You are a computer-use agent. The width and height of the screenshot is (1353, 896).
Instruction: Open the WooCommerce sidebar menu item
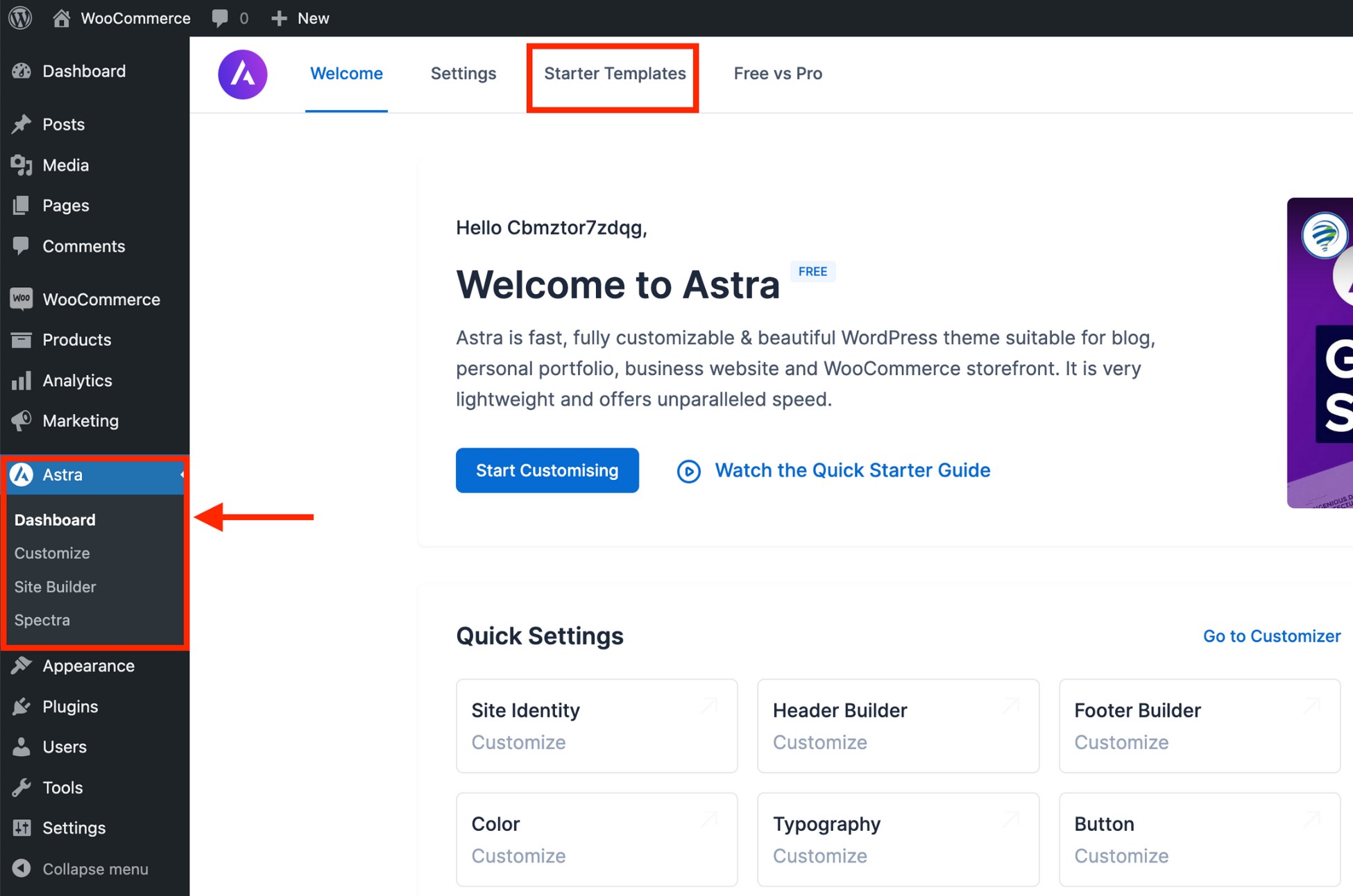click(94, 300)
